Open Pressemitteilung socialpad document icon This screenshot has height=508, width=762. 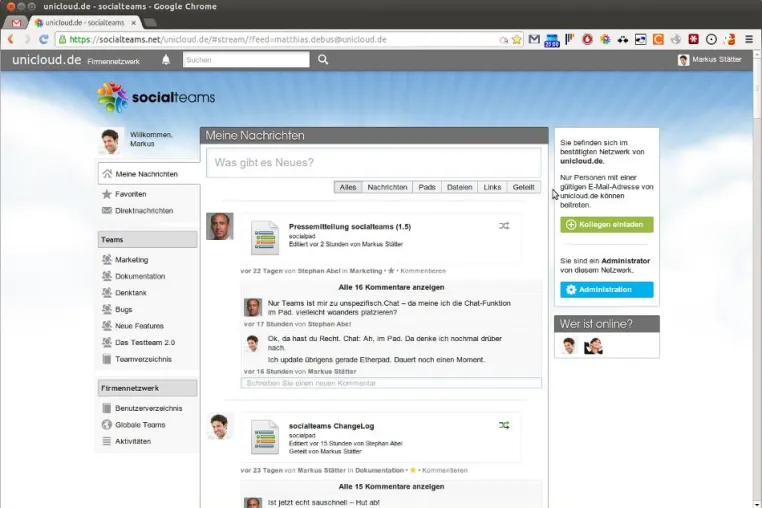click(265, 237)
